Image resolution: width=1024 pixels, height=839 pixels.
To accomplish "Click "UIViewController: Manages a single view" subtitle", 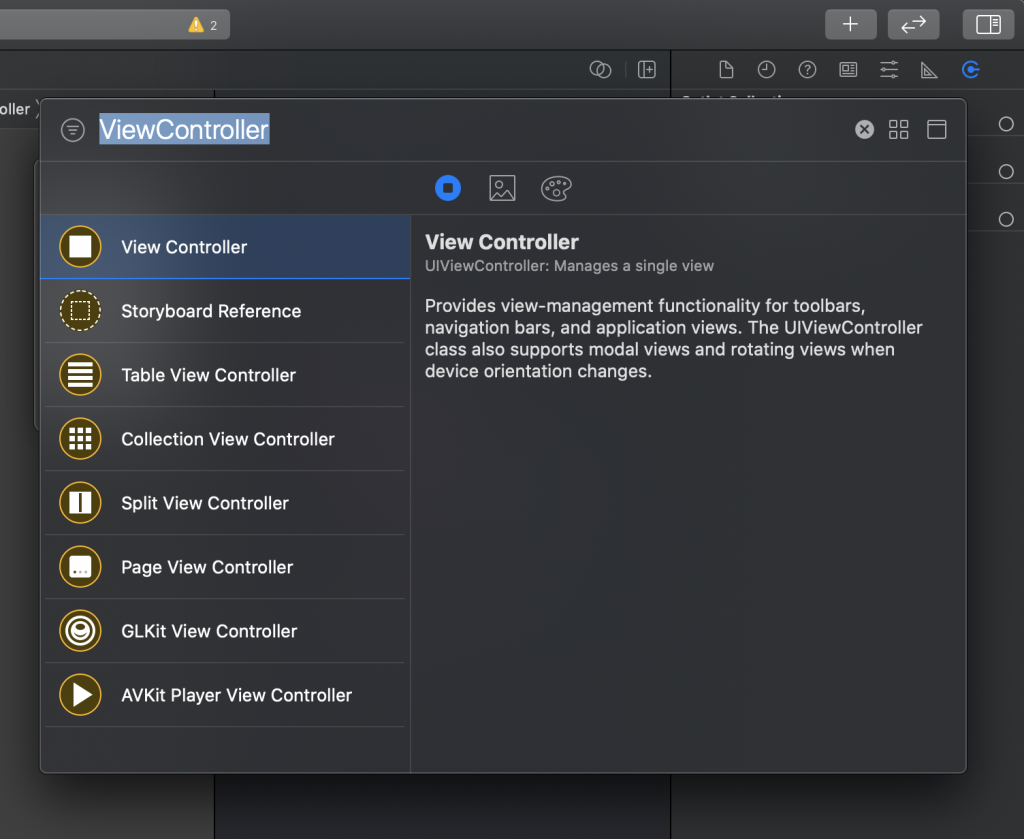I will click(x=569, y=266).
